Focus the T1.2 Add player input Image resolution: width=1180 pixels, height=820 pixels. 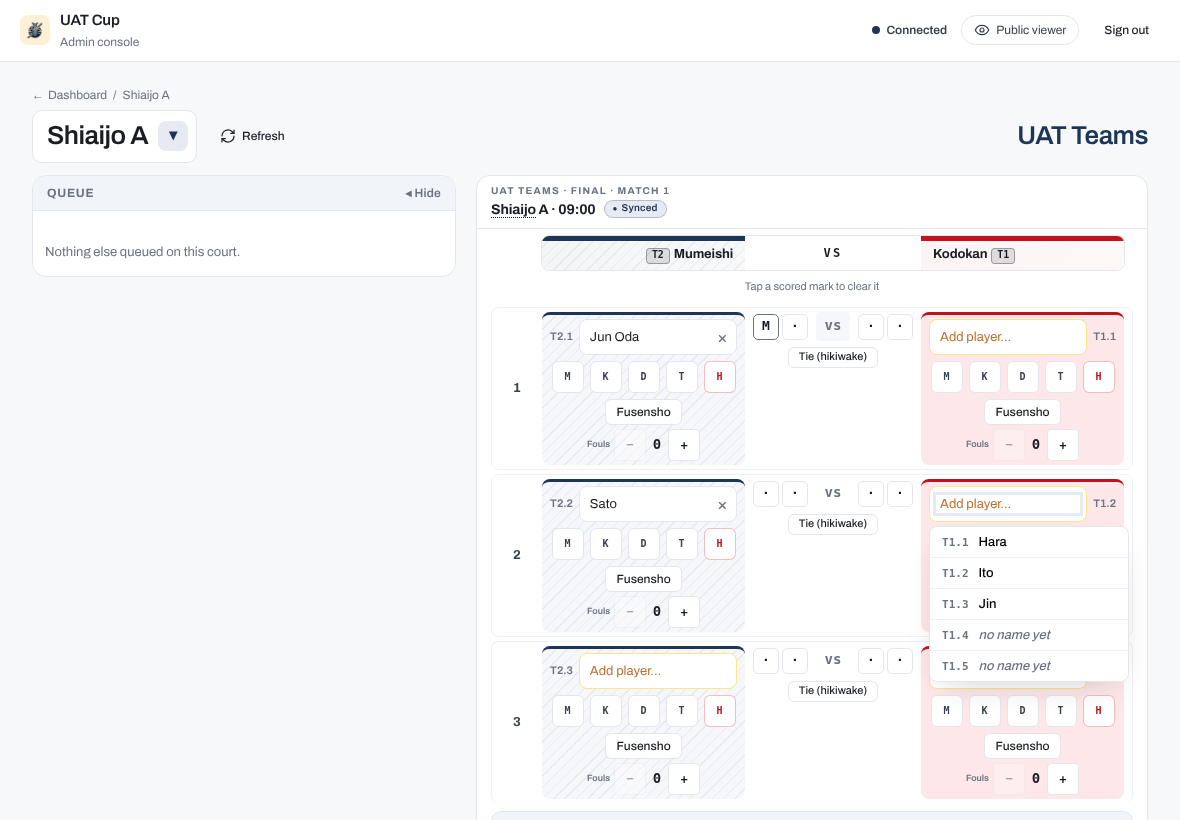click(x=1008, y=503)
